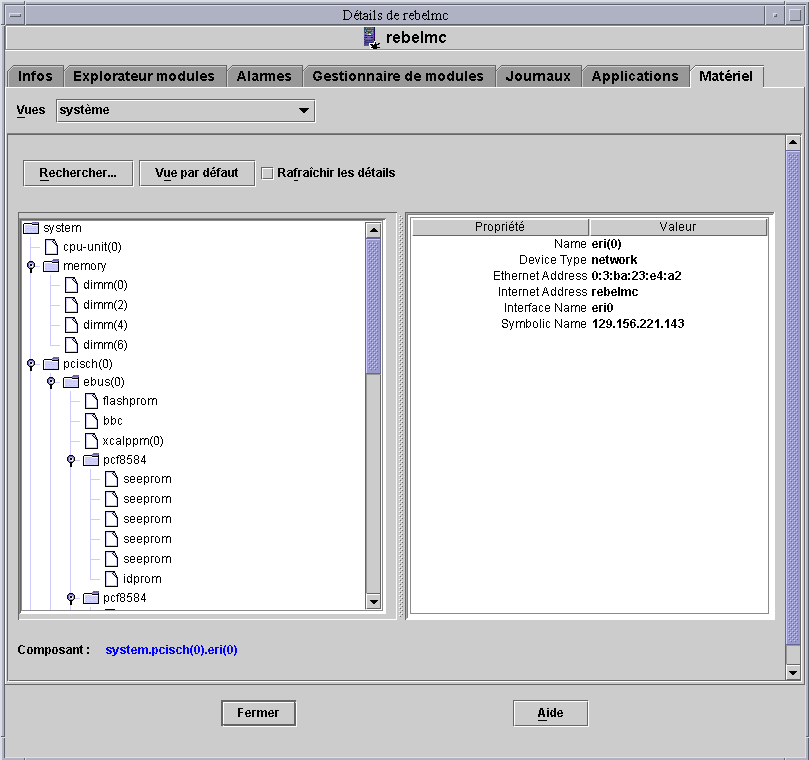Click the tree panel scroll down arrow
This screenshot has height=760, width=809.
[x=373, y=601]
